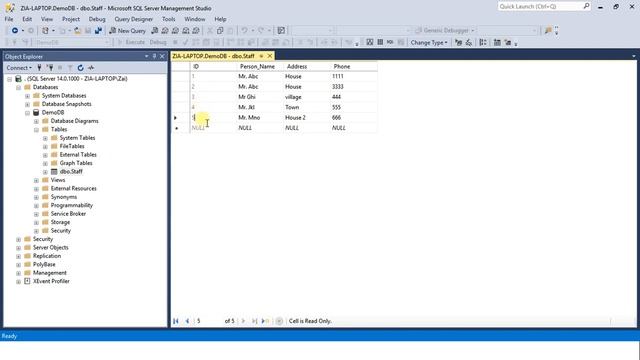This screenshot has width=640, height=360.
Task: Click the 'village' address cell
Action: coord(307,97)
